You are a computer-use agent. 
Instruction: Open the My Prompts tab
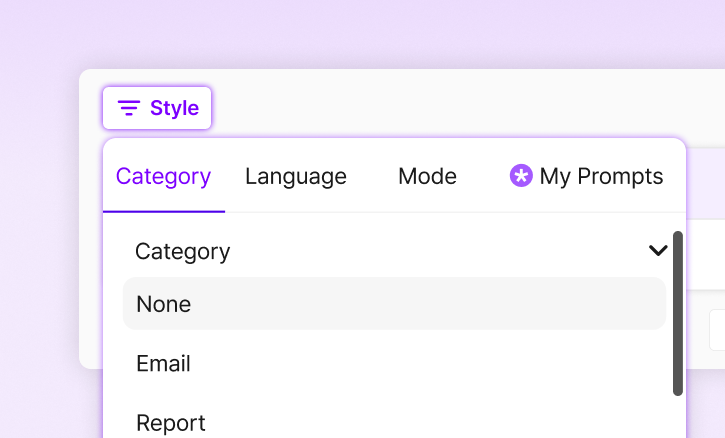click(586, 177)
